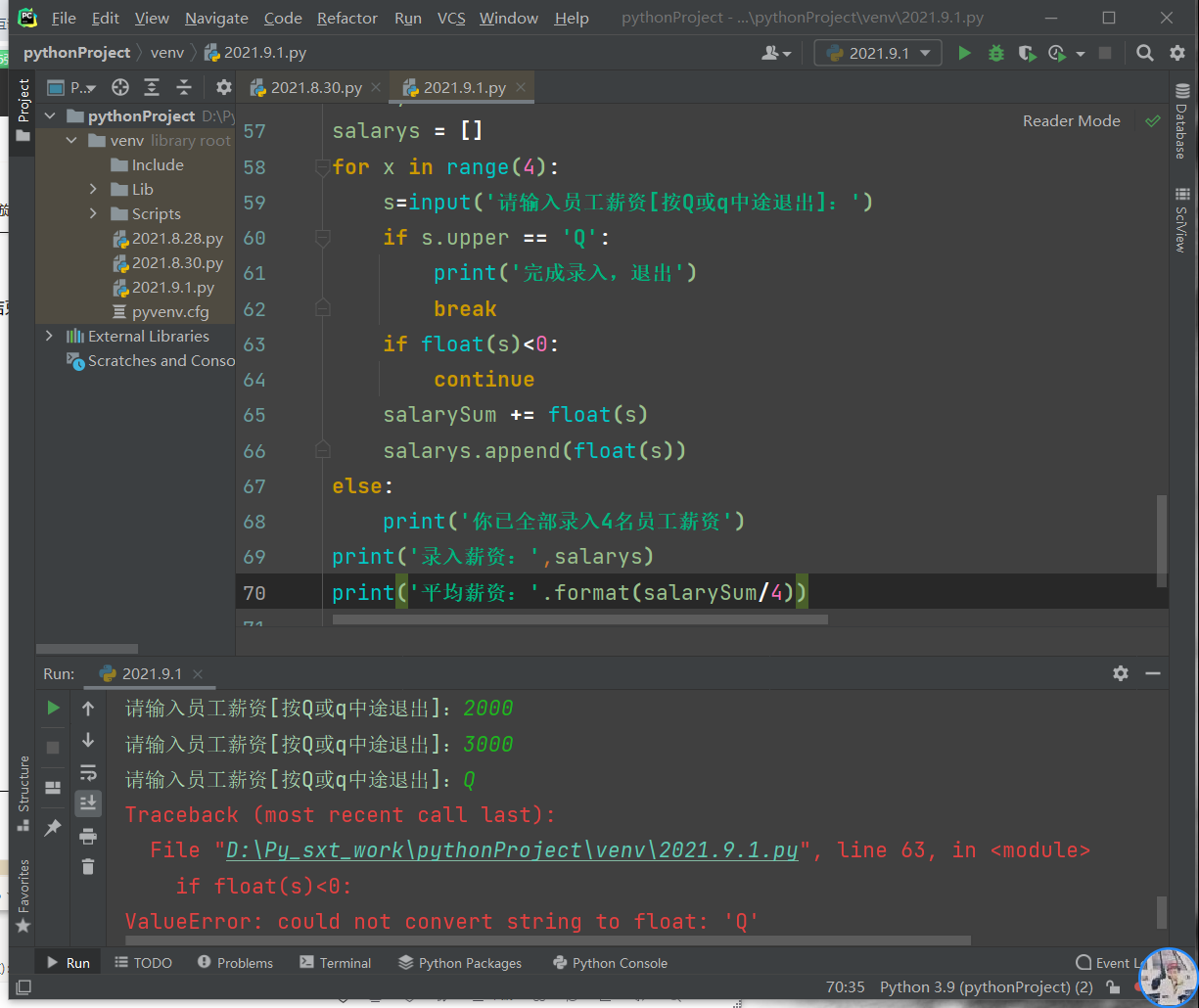Editor horizontal scrollbar thumb
Image resolution: width=1199 pixels, height=1008 pixels.
[580, 619]
